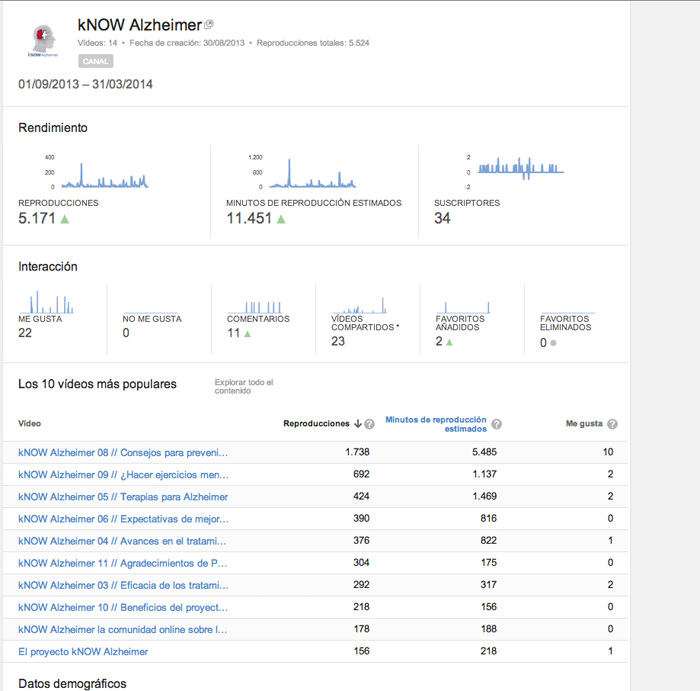
Task: Click the NO ME GUSTA count 0
Action: (x=126, y=333)
